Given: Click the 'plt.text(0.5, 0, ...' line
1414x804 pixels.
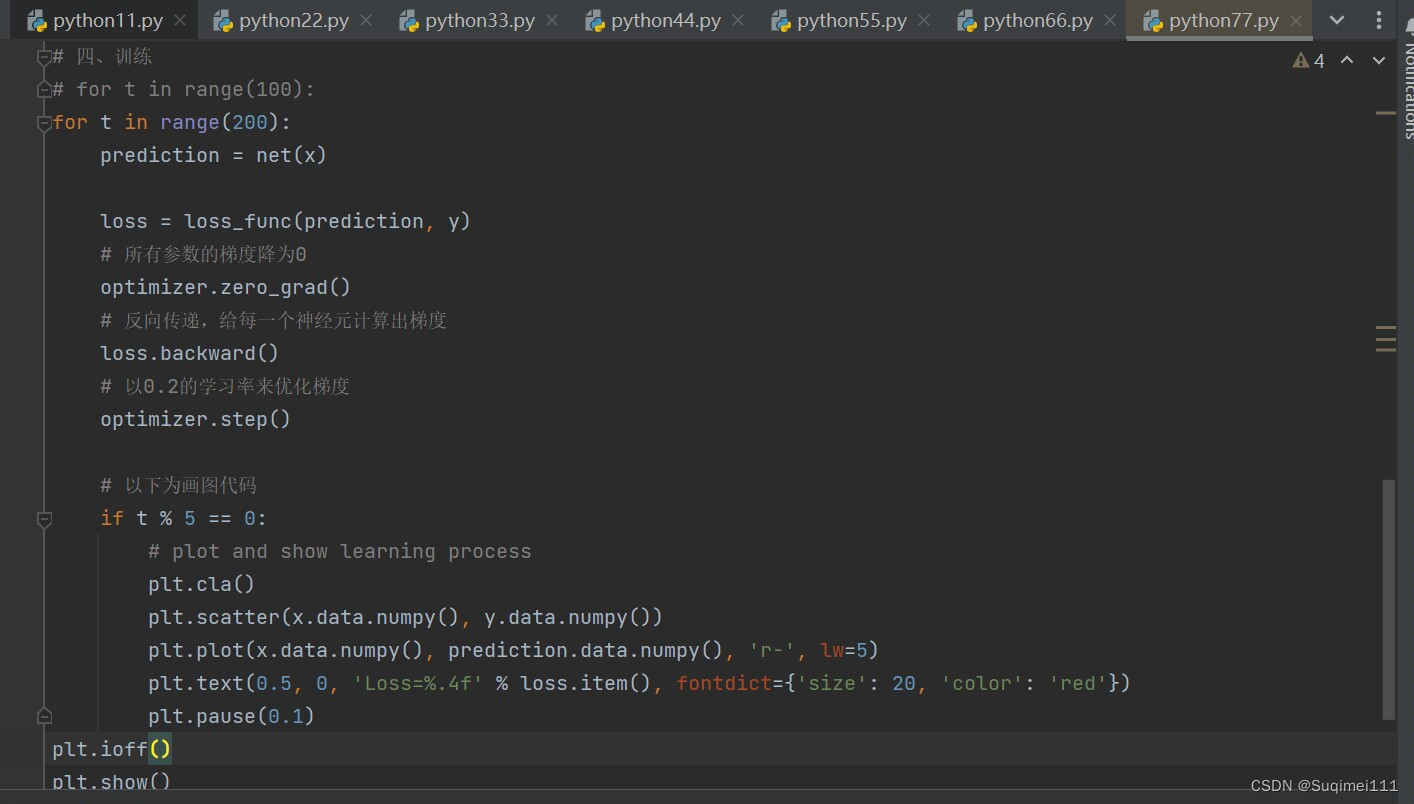Looking at the screenshot, I should point(639,683).
